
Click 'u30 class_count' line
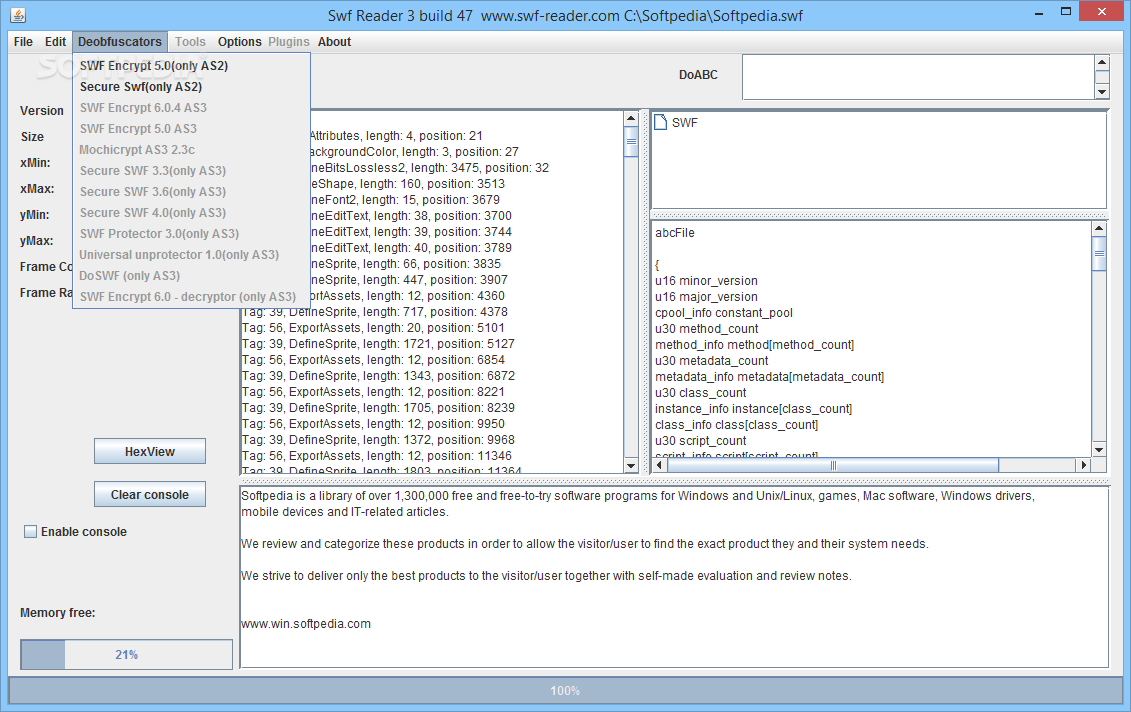click(700, 392)
